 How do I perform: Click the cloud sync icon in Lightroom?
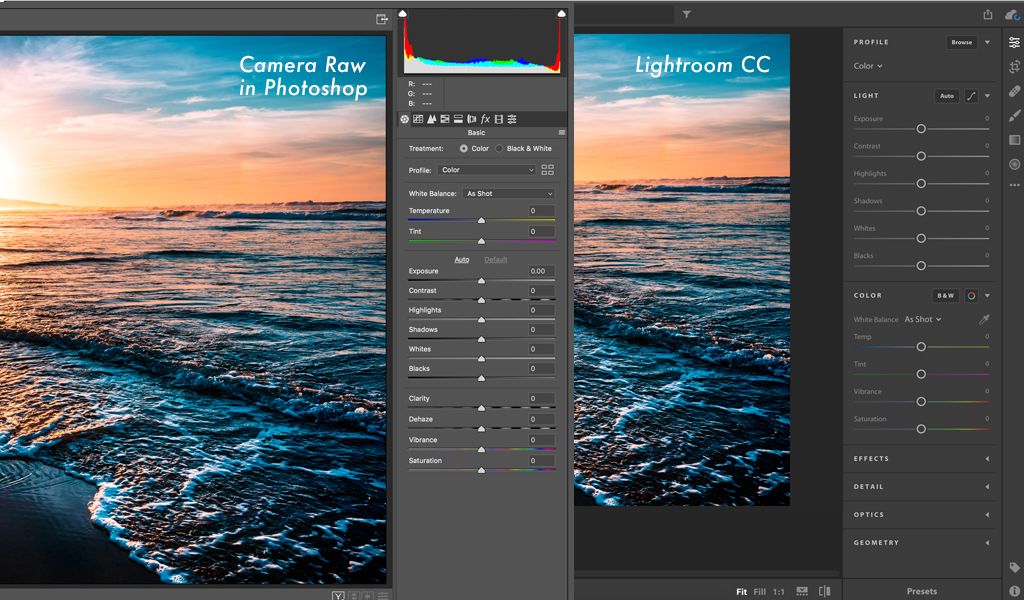(x=1013, y=14)
